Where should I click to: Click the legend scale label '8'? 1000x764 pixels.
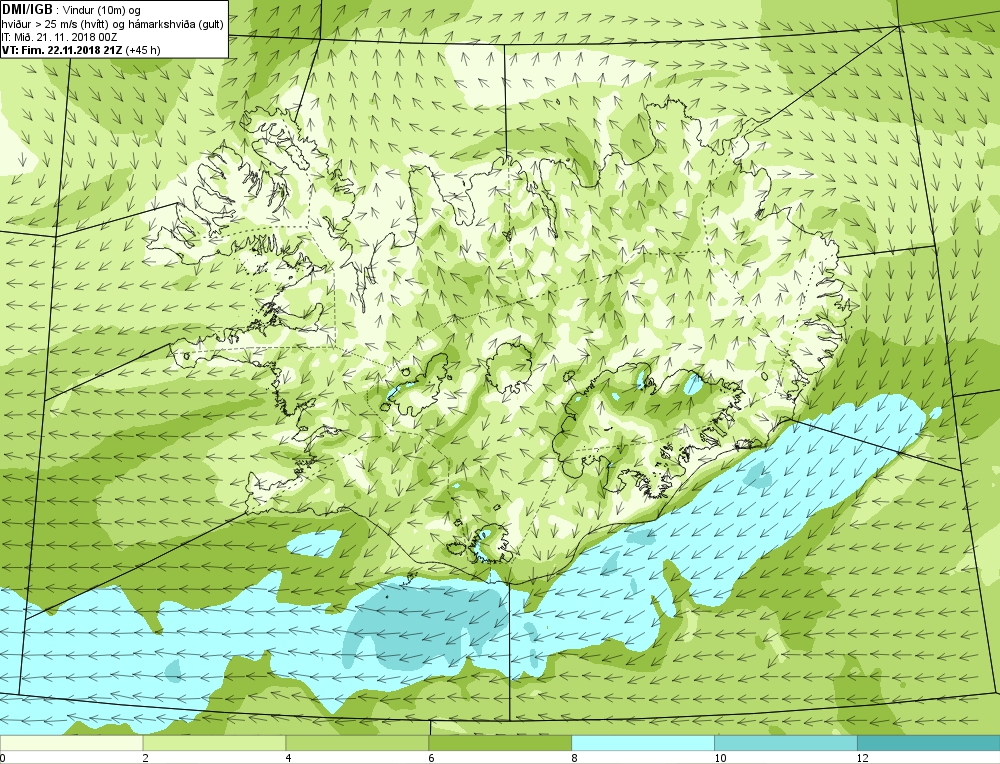pos(574,758)
